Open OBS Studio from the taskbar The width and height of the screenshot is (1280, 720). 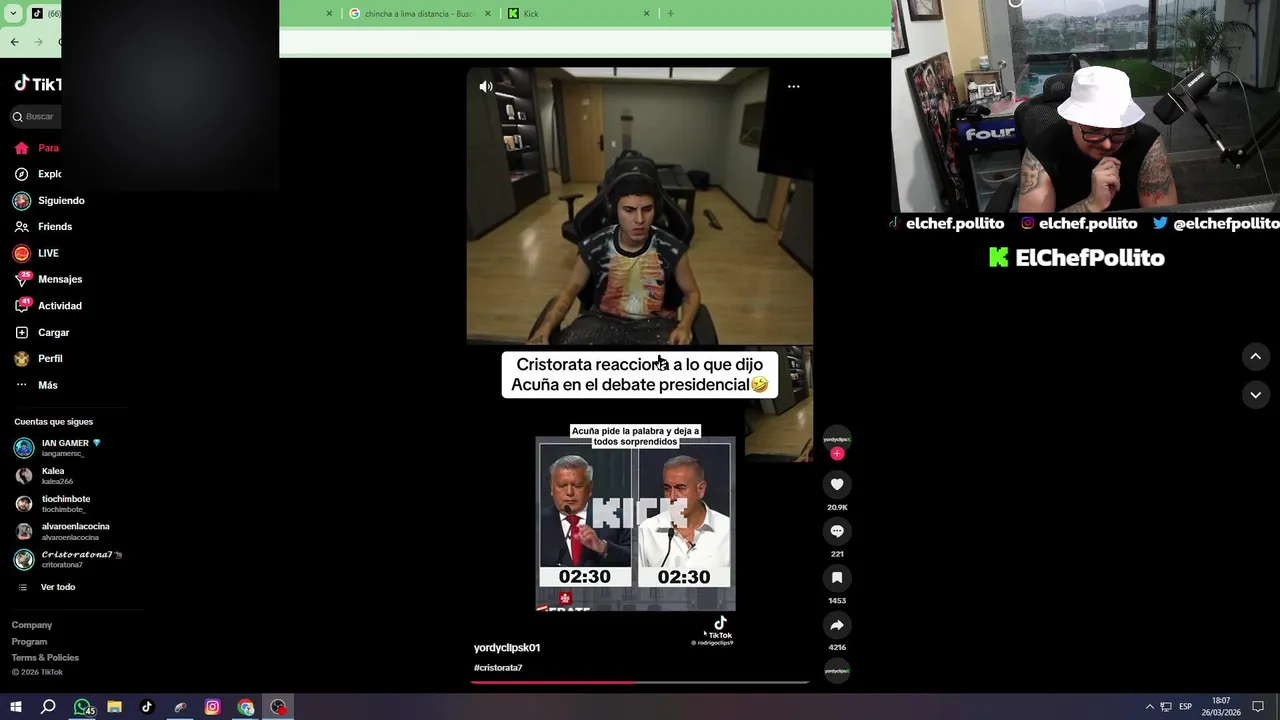click(278, 707)
